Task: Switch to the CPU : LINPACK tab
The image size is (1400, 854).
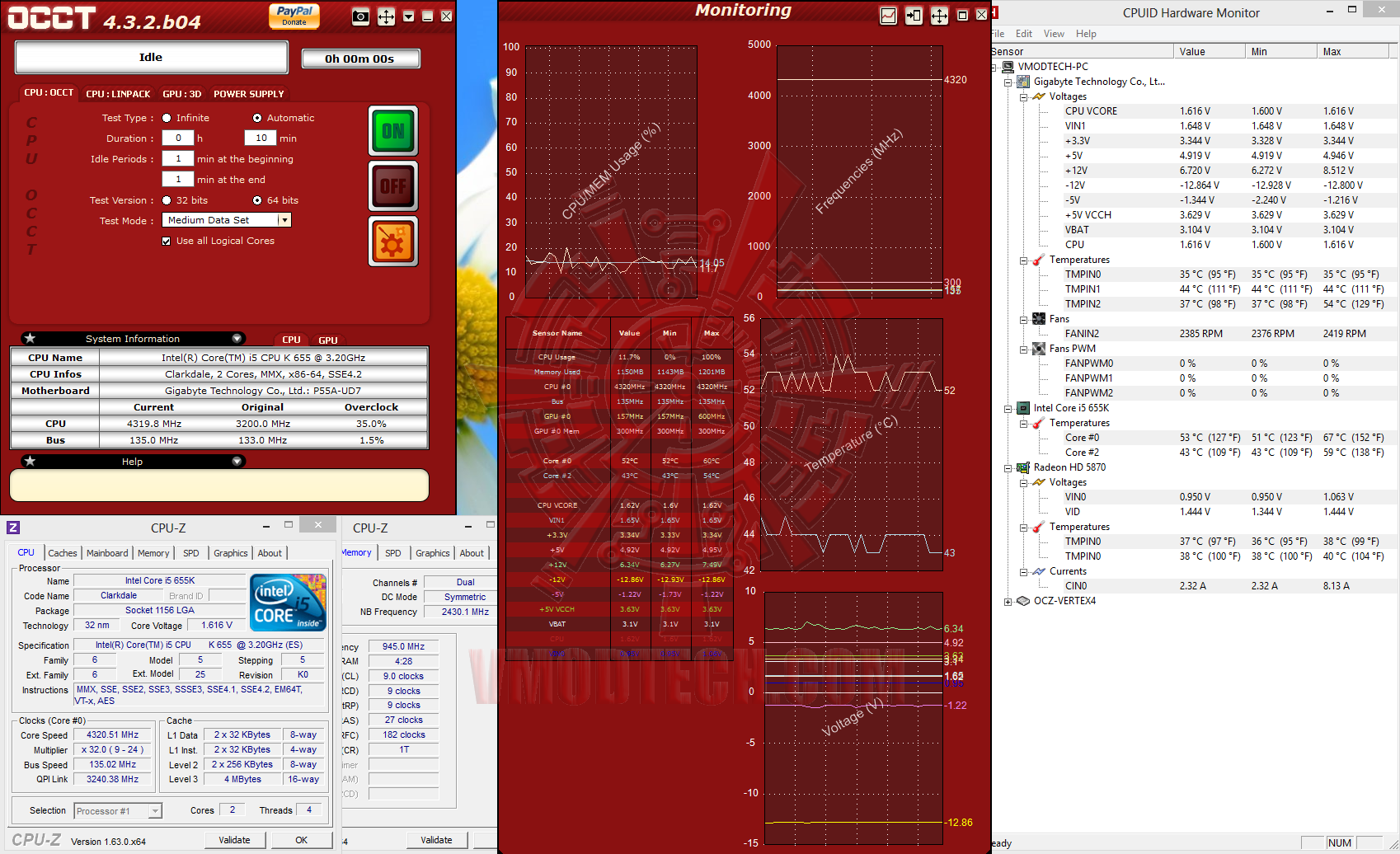Action: pyautogui.click(x=118, y=94)
